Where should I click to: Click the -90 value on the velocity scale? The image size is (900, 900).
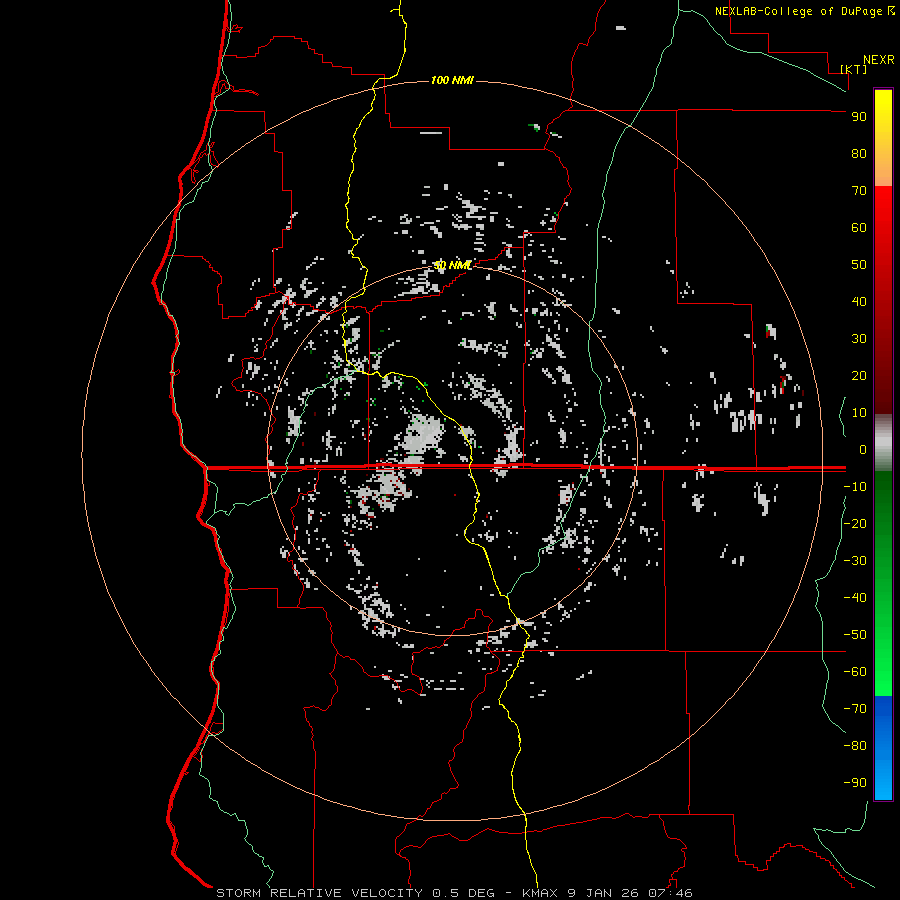pos(855,783)
